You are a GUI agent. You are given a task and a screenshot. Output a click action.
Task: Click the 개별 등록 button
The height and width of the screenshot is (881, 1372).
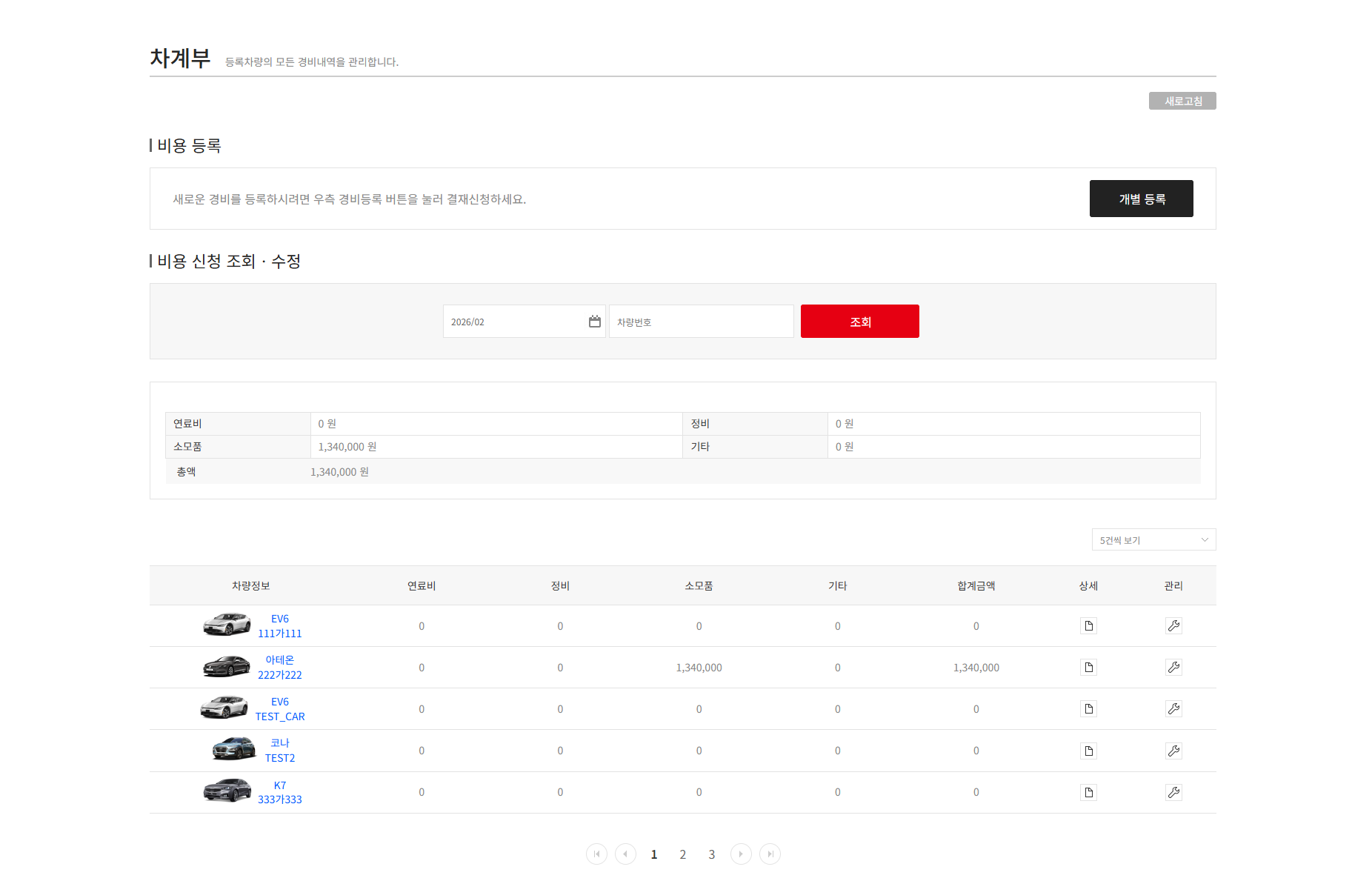(x=1141, y=199)
